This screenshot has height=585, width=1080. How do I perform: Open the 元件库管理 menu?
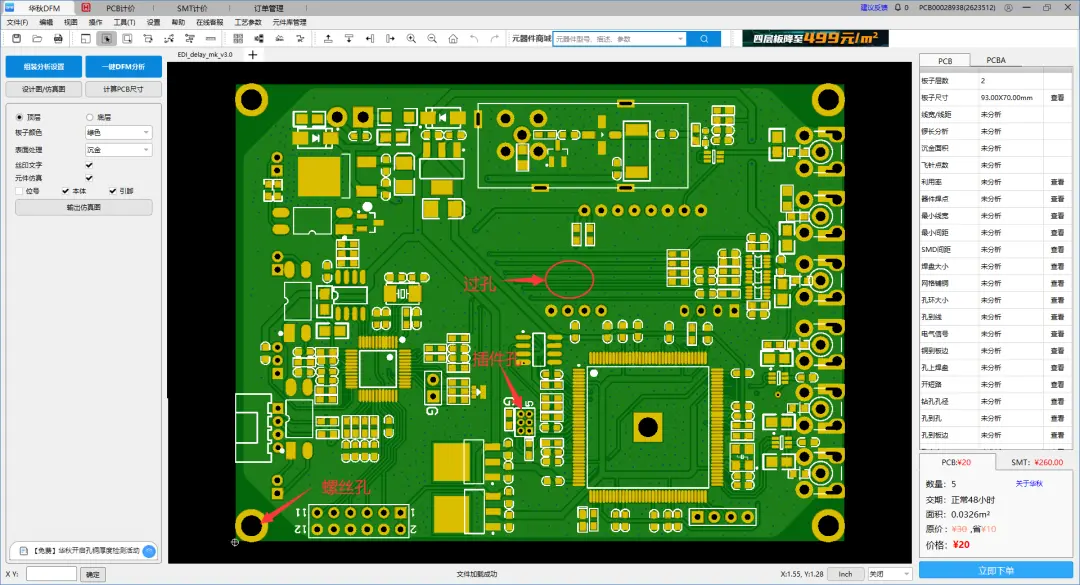click(x=289, y=22)
